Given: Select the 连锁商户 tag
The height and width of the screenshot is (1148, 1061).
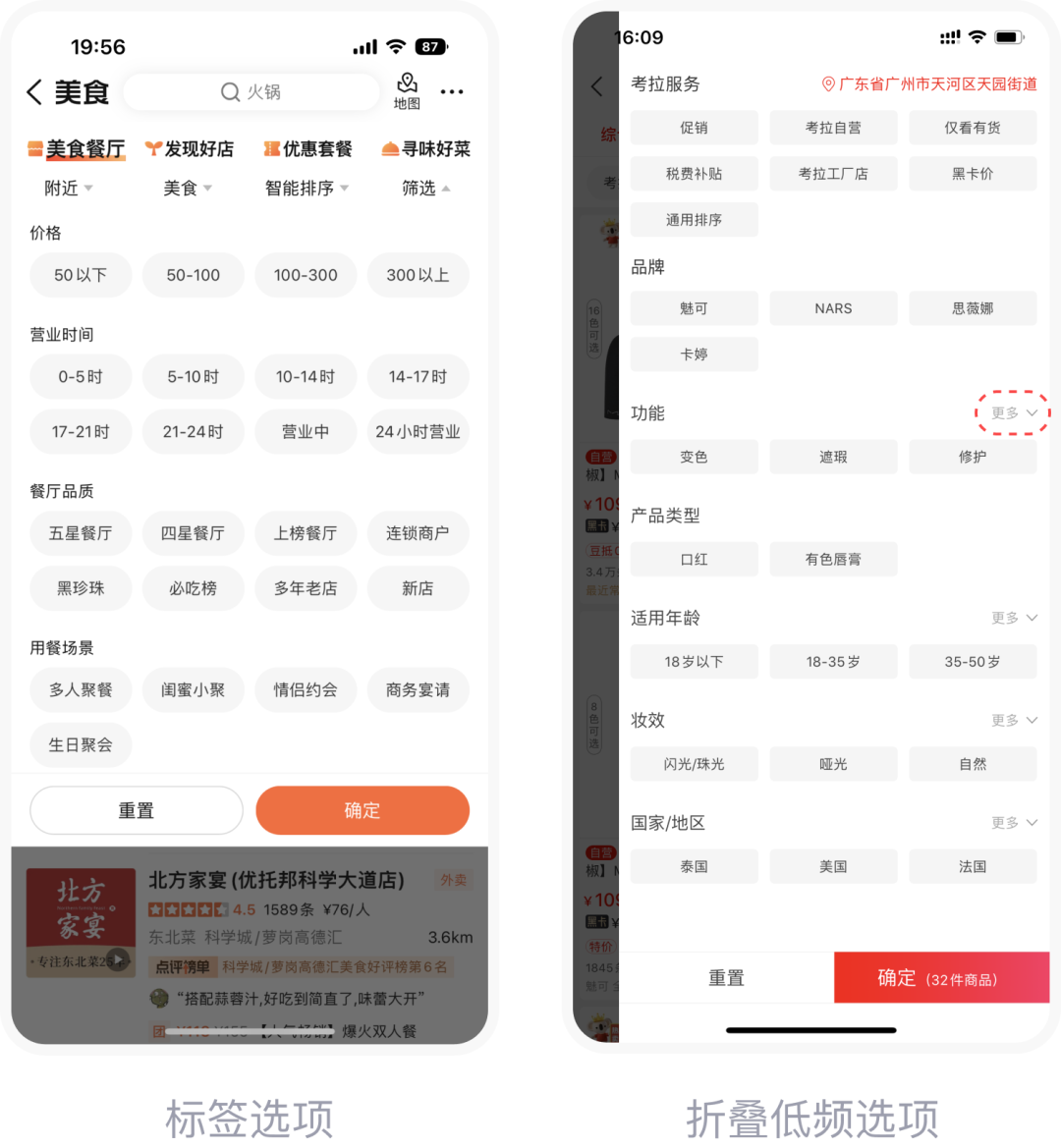Looking at the screenshot, I should (419, 533).
